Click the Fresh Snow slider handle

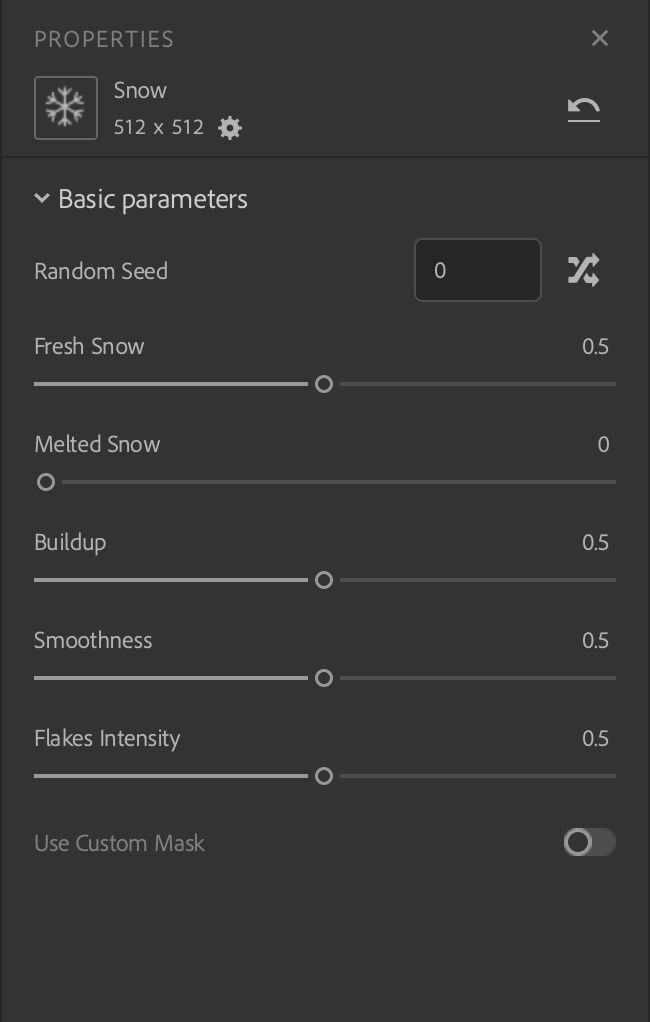pos(324,384)
